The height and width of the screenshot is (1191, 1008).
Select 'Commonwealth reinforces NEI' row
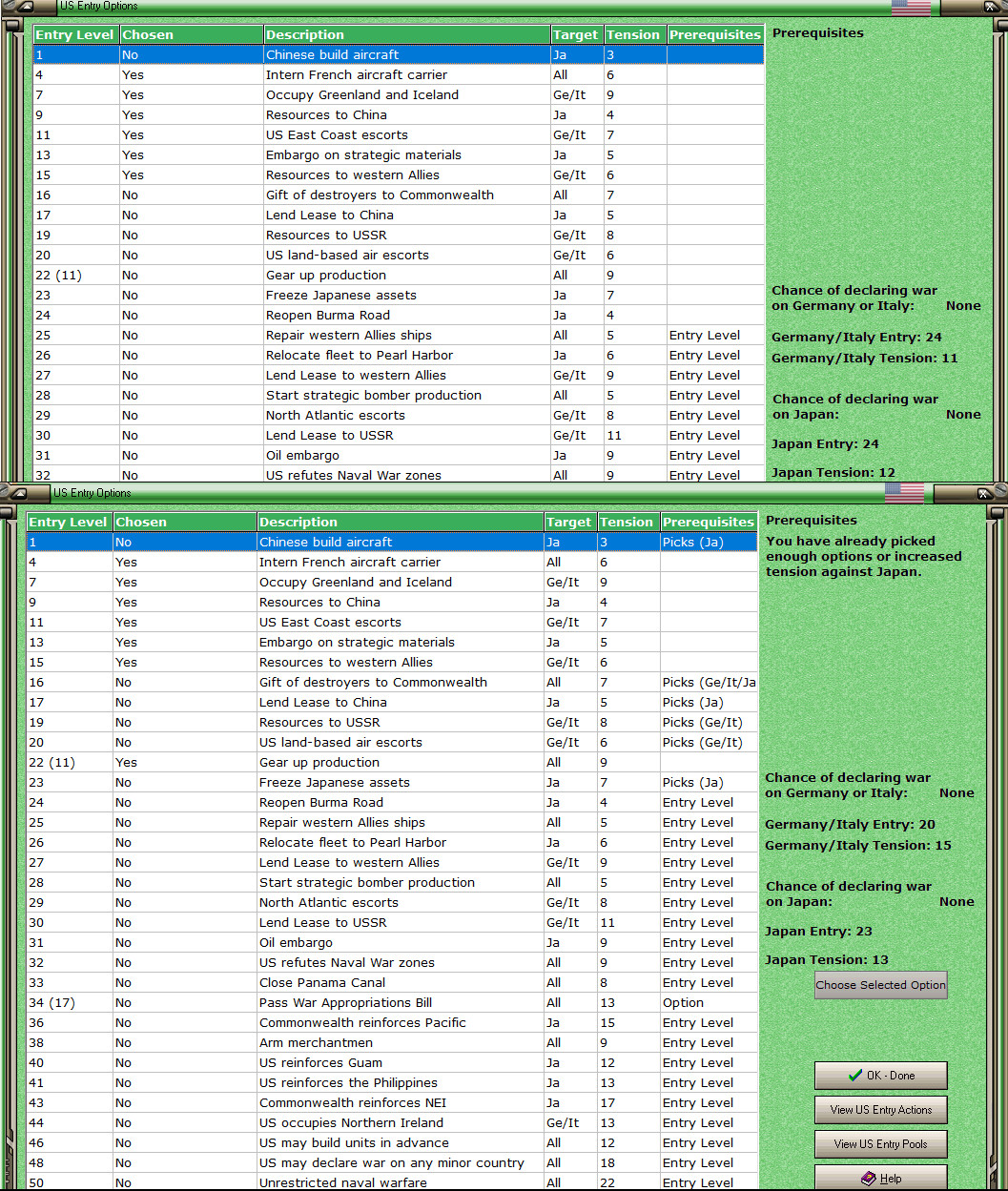tap(392, 1102)
